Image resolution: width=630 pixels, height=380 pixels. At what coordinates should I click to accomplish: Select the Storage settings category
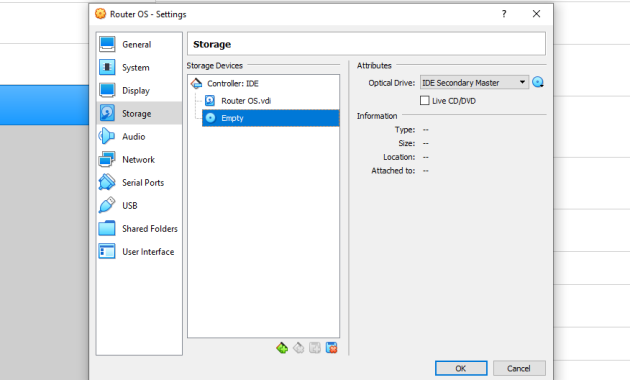tap(139, 113)
